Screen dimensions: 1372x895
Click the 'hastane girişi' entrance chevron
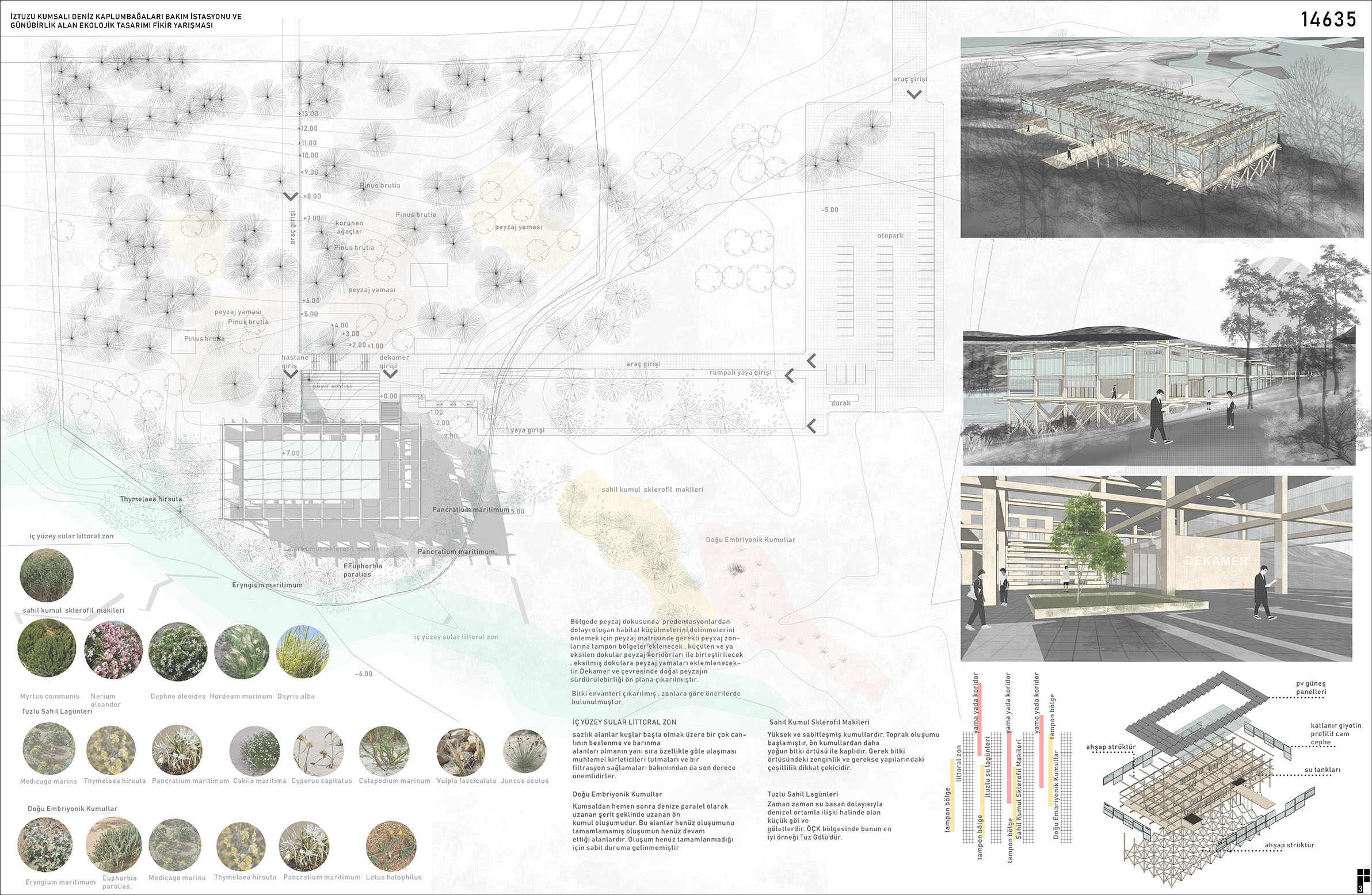coord(291,374)
